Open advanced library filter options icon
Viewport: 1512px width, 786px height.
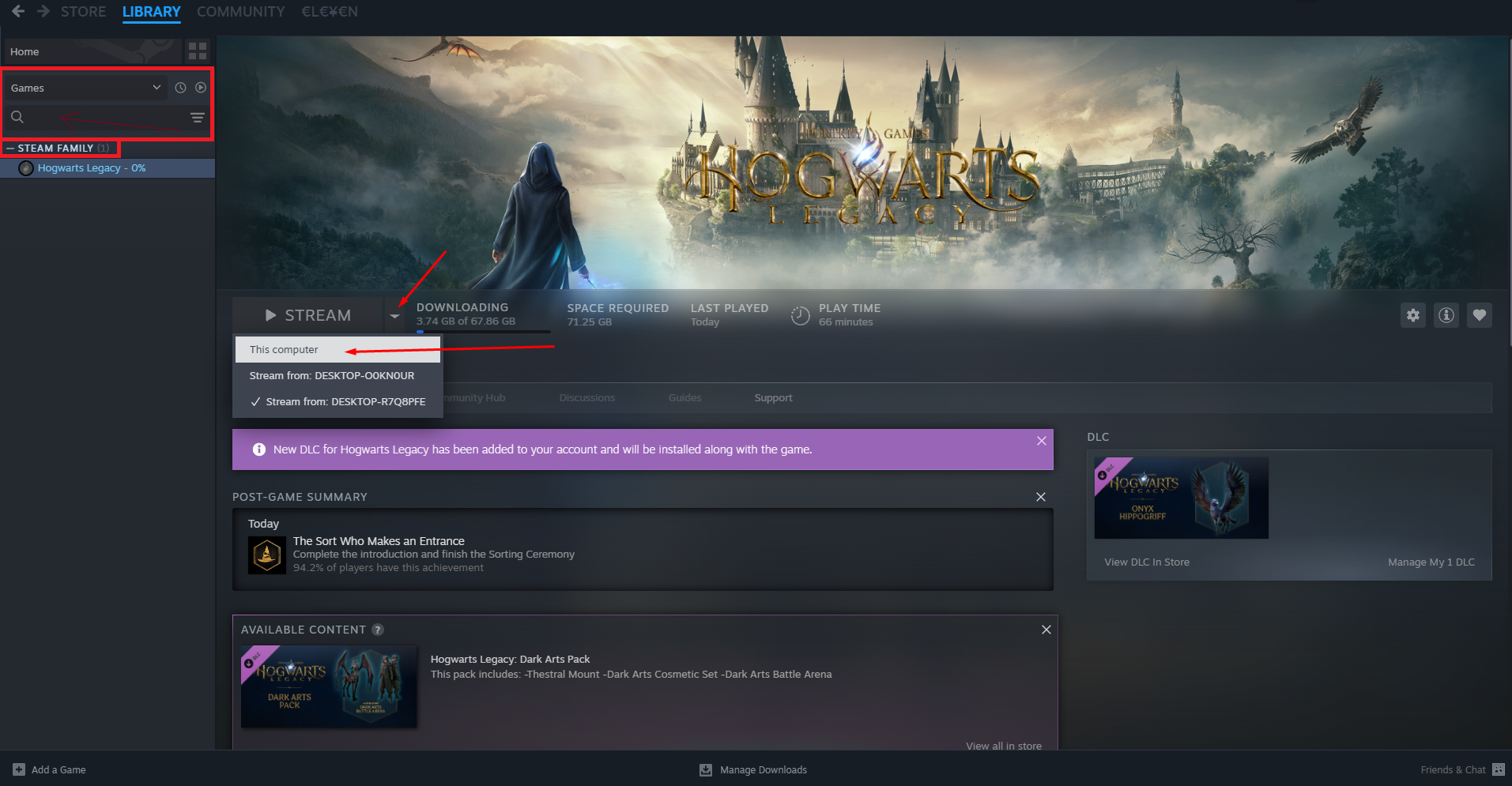pos(198,118)
